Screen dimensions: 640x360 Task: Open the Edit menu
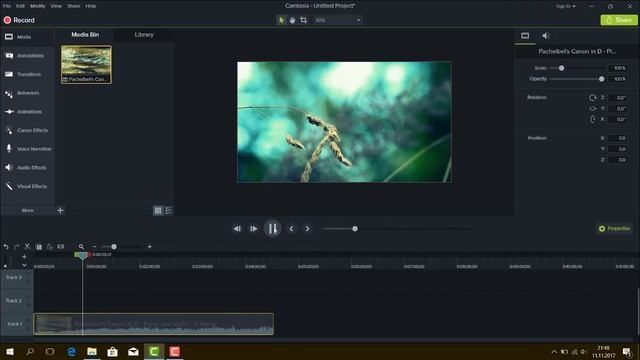(x=20, y=6)
